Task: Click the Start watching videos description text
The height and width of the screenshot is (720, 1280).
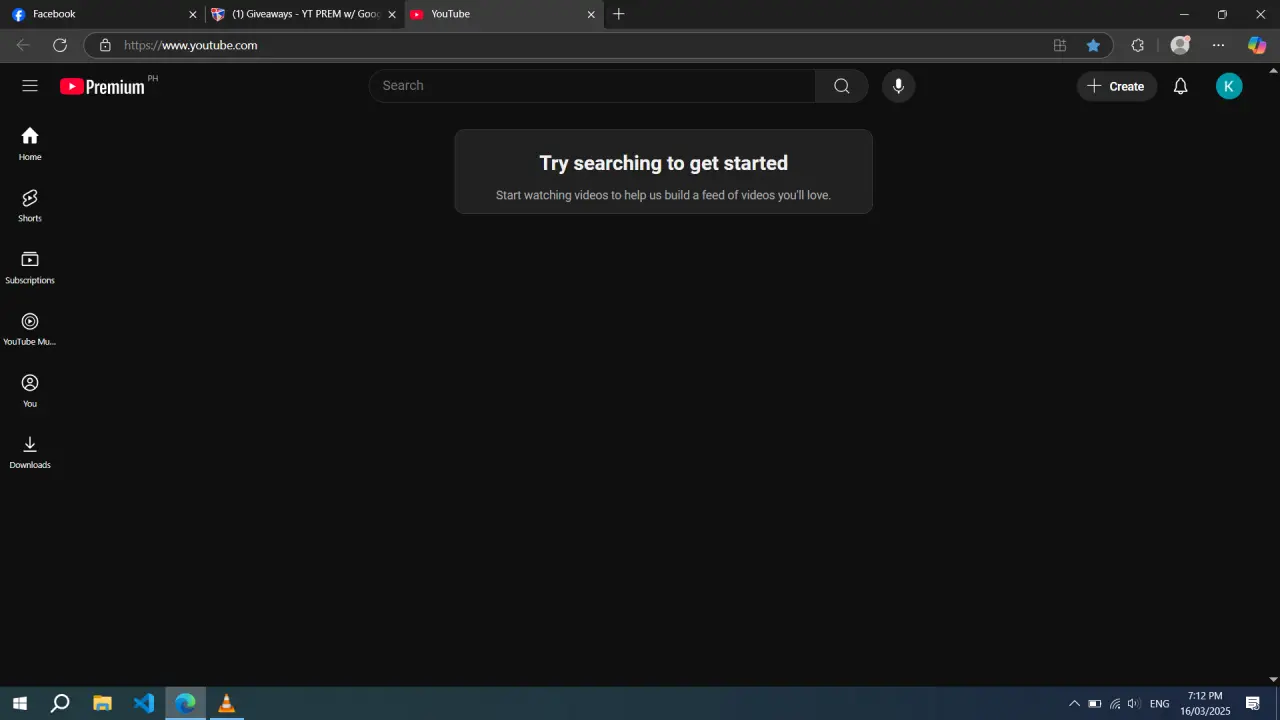Action: click(664, 195)
